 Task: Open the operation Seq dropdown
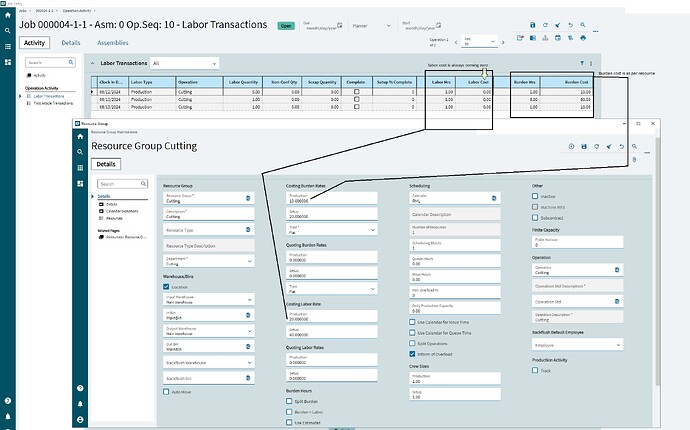(479, 41)
